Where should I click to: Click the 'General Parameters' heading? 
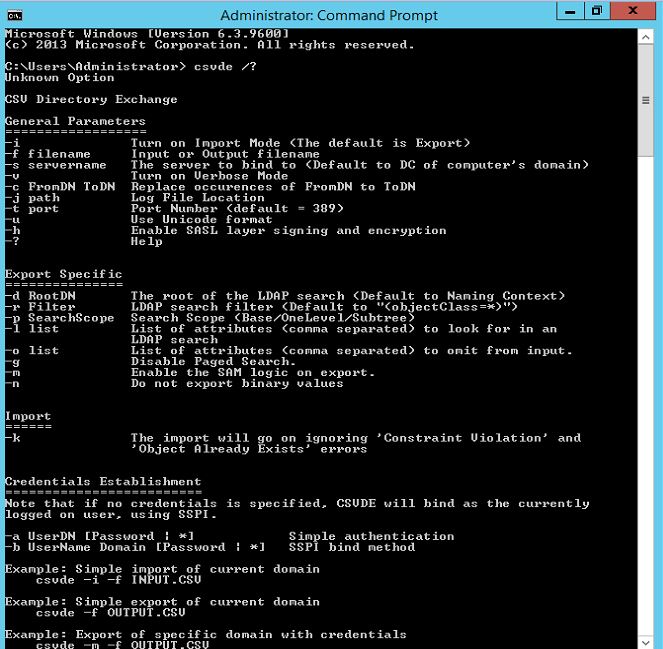point(75,121)
